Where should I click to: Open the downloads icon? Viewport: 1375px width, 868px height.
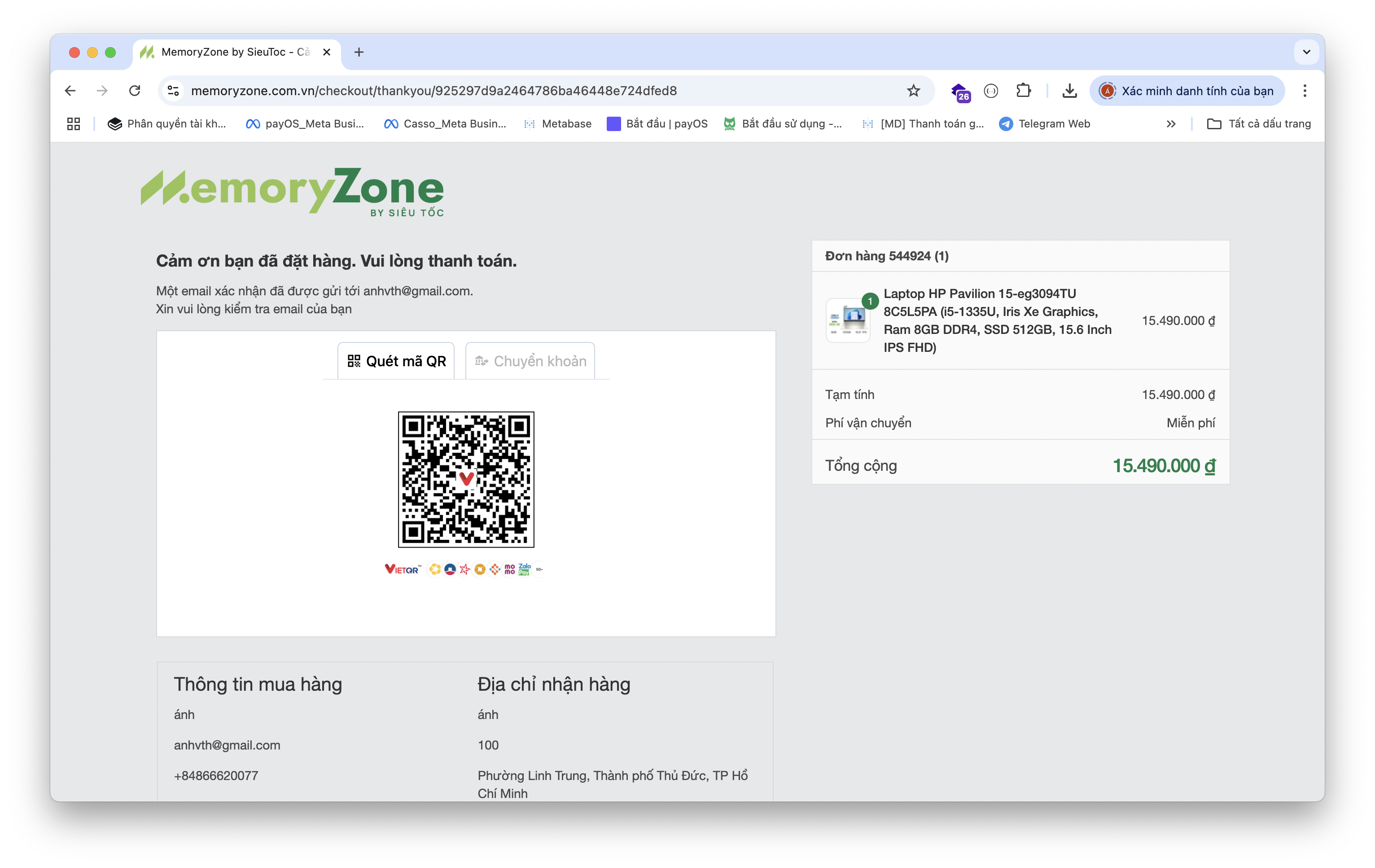1069,91
